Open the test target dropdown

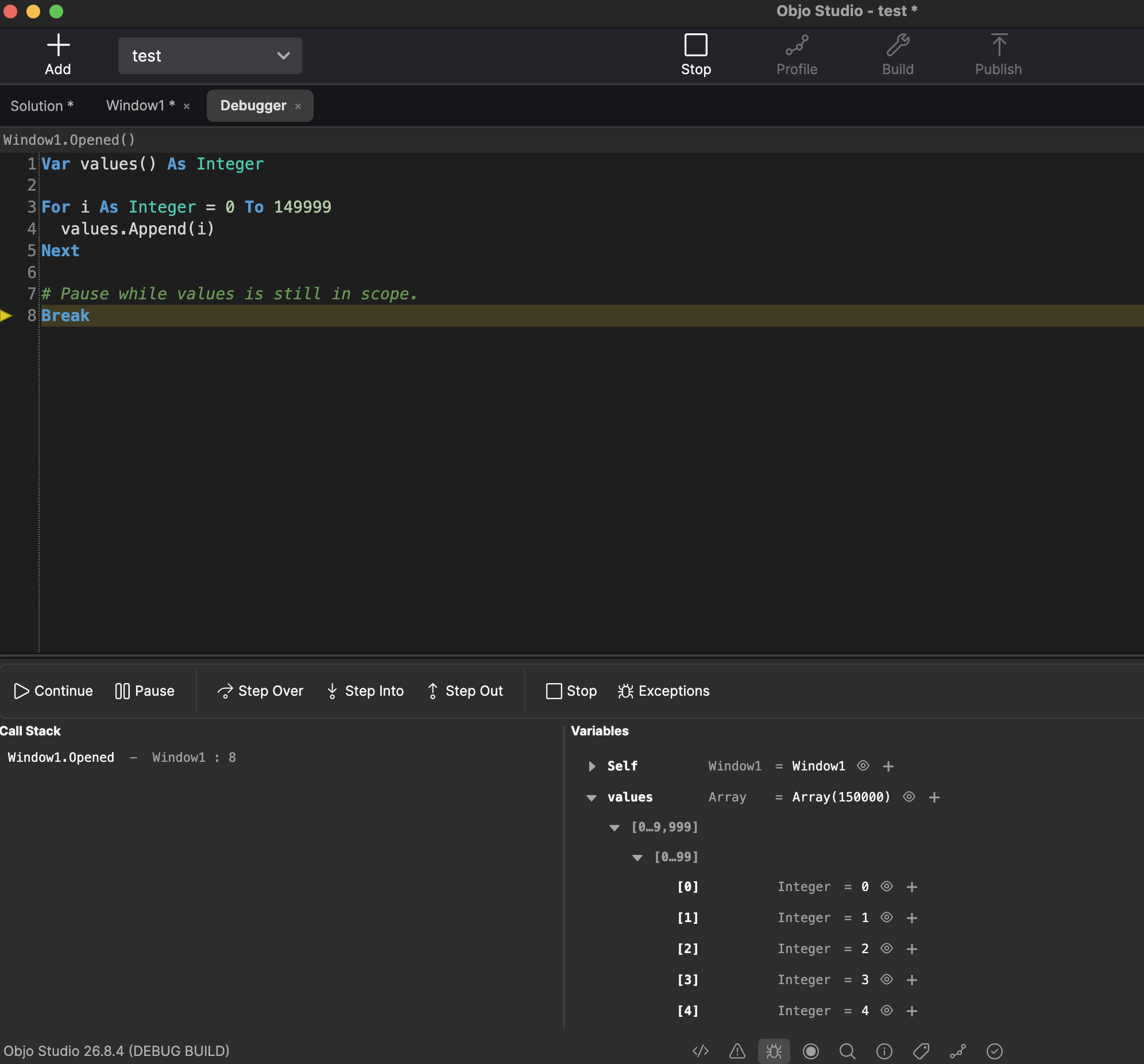(210, 56)
